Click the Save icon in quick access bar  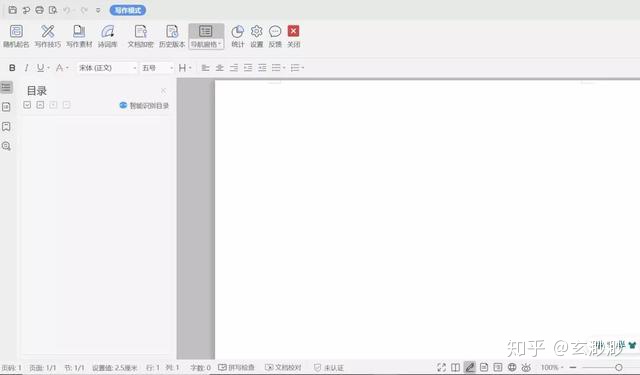click(x=13, y=10)
